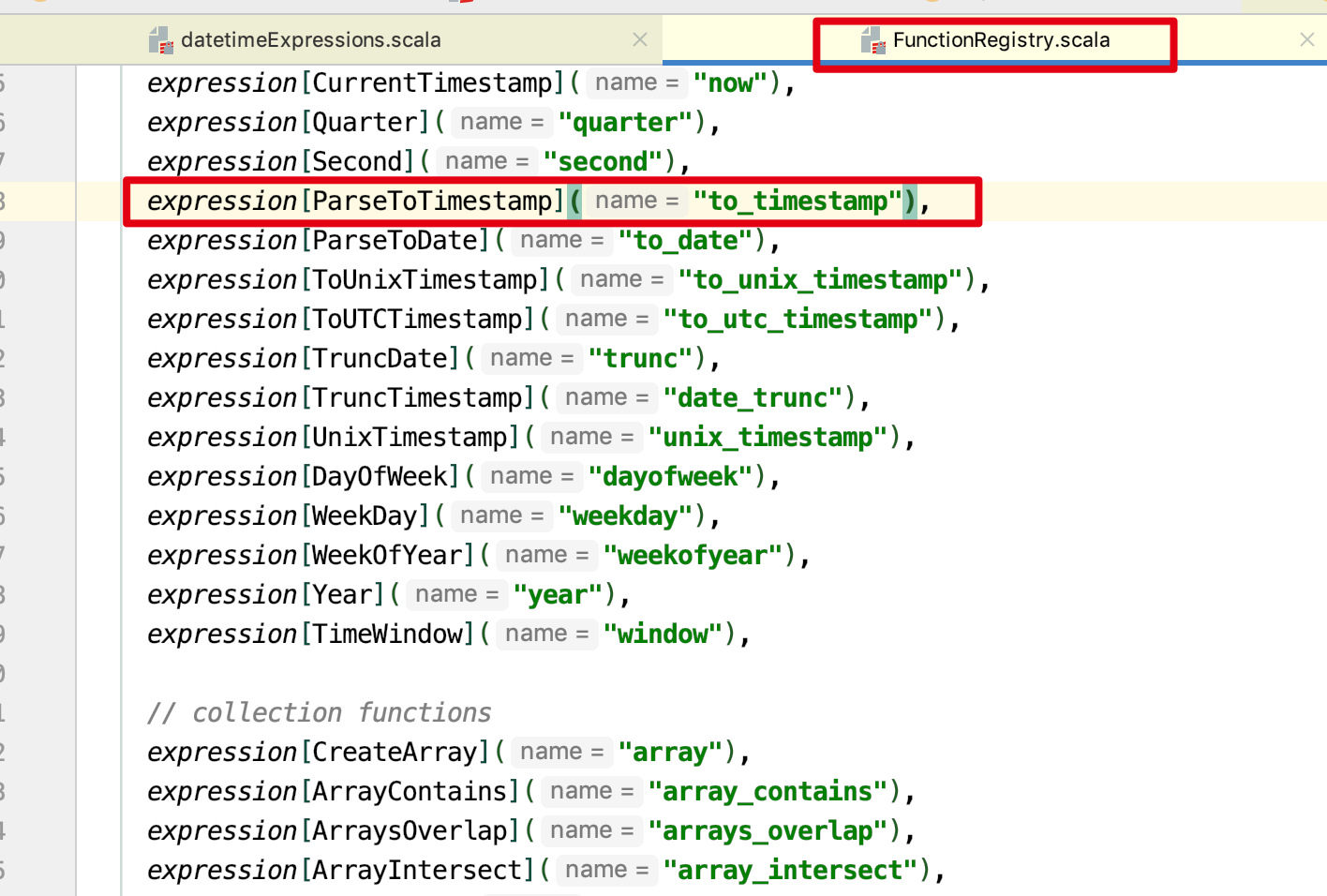The image size is (1327, 896).
Task: Close the FunctionRegistry.scala tab
Action: (x=1307, y=39)
